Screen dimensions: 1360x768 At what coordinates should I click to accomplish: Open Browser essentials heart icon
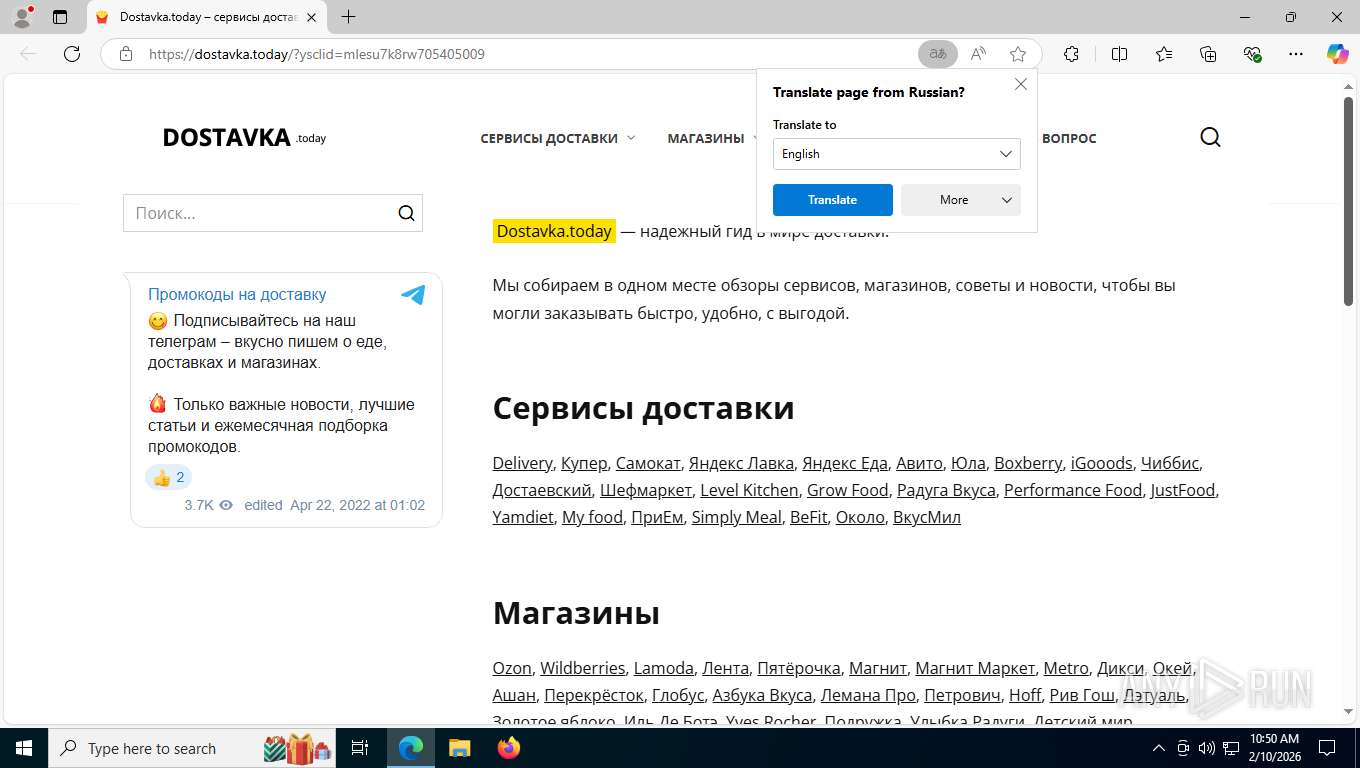pyautogui.click(x=1252, y=54)
